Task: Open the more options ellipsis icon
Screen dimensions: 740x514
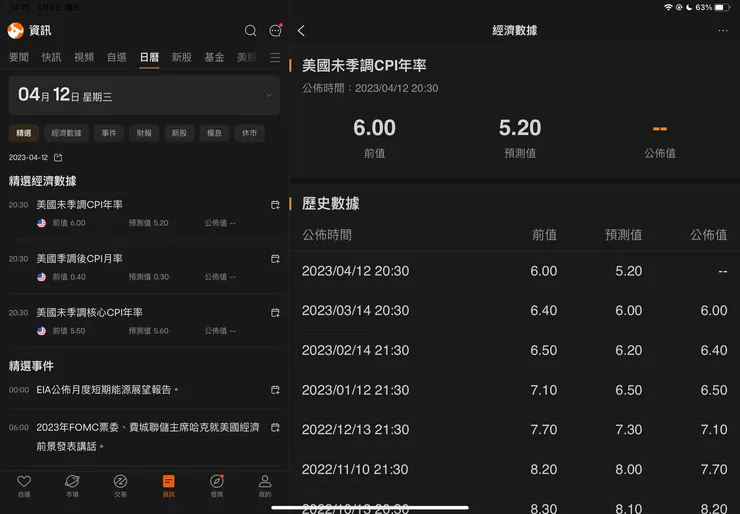Action: pyautogui.click(x=723, y=31)
